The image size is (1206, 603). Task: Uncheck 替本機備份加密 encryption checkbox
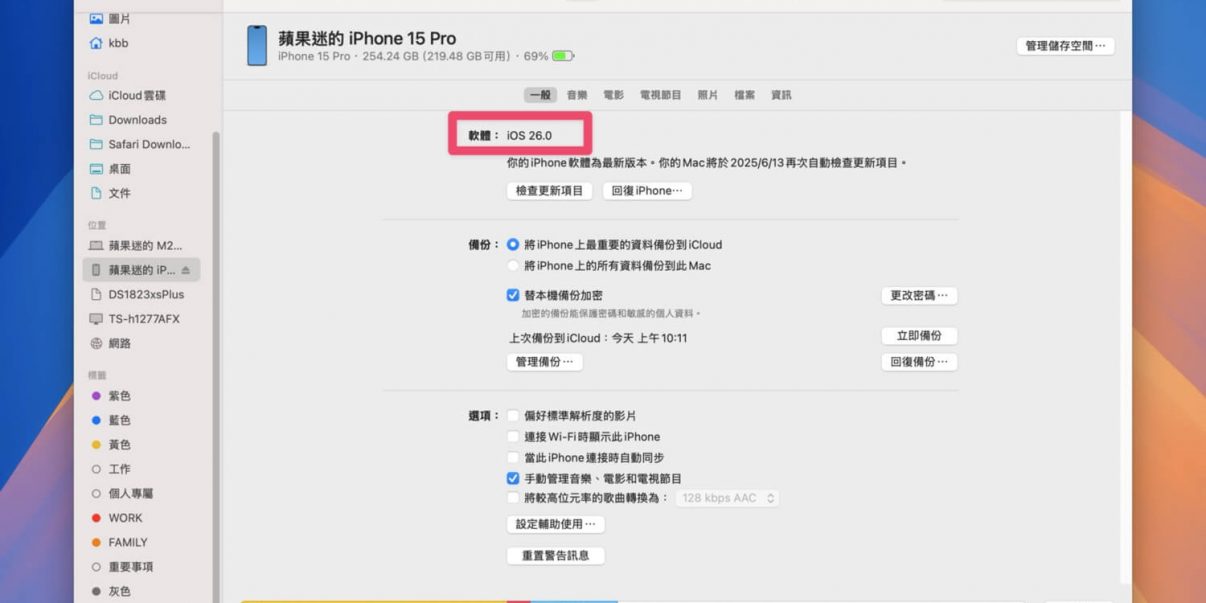point(513,296)
